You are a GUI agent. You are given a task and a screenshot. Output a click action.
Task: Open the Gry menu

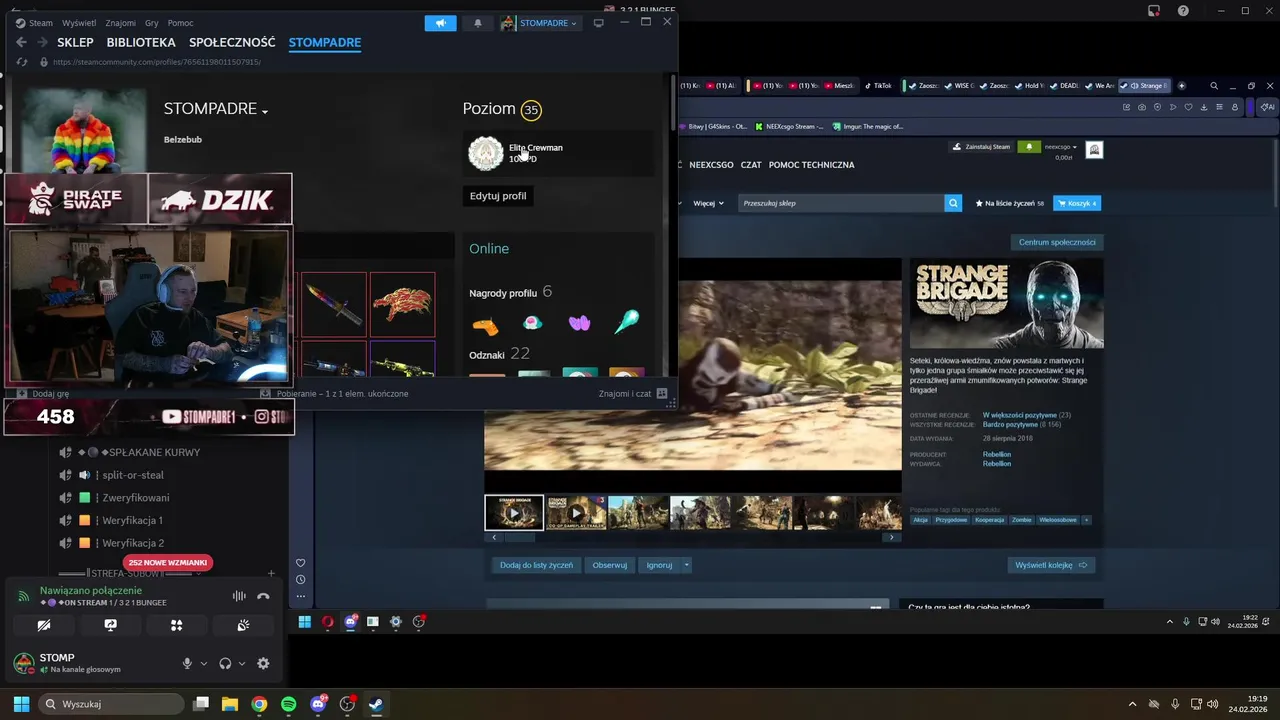(152, 23)
